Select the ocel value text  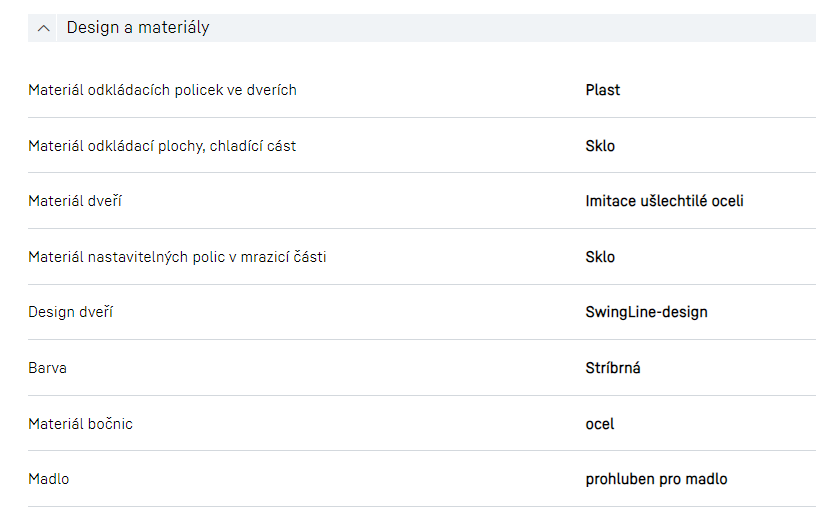click(600, 424)
